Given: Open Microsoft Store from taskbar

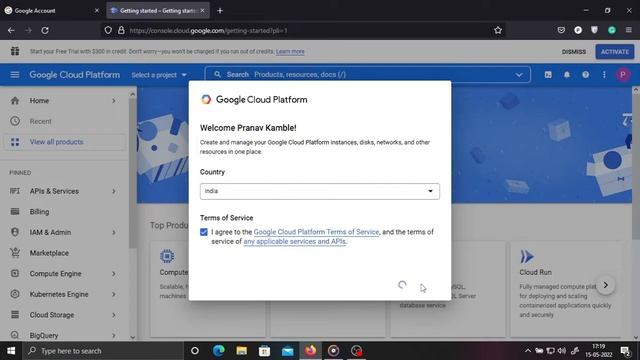Looking at the screenshot, I should coord(264,351).
